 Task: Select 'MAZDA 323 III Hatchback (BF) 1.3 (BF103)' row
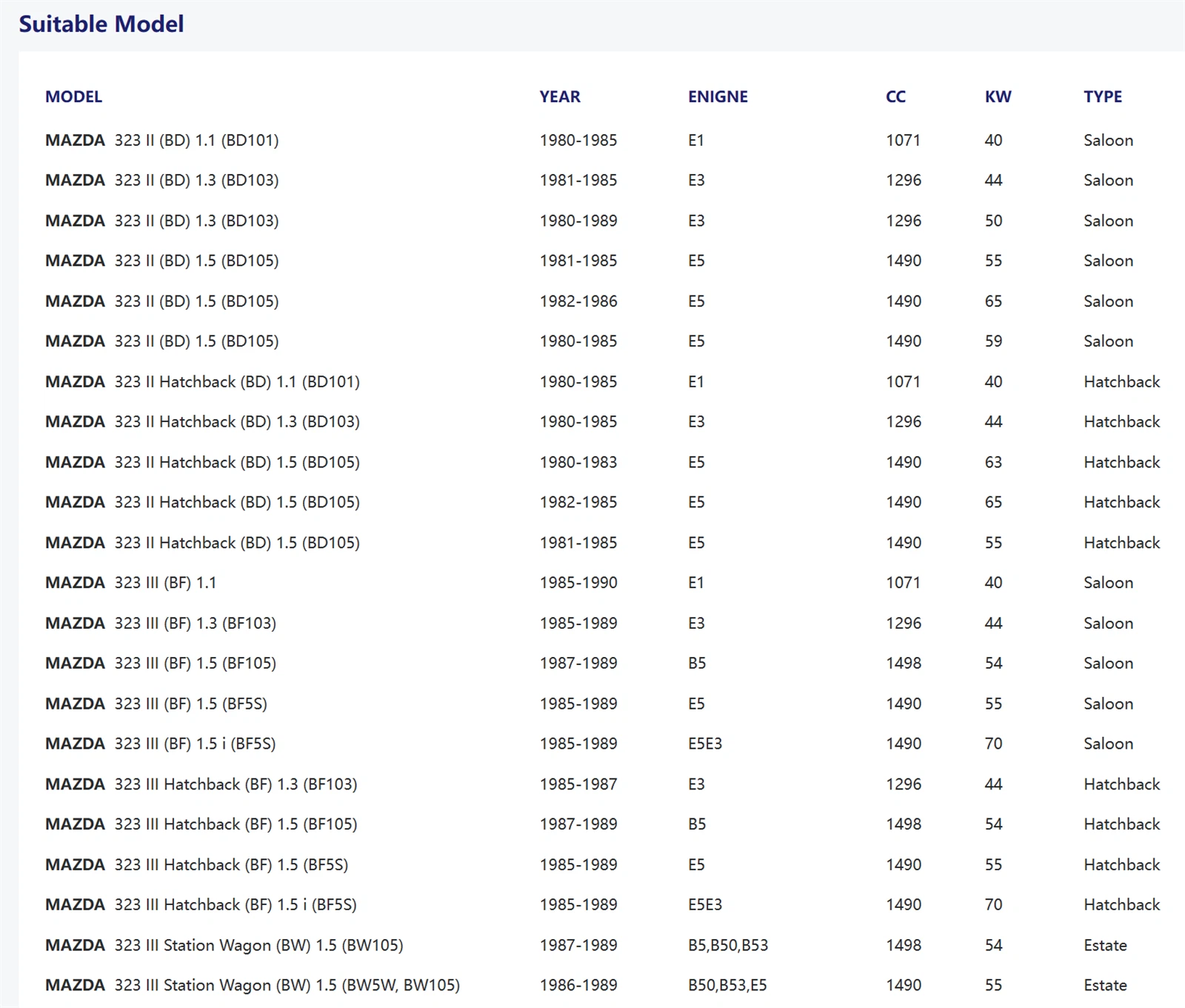point(603,784)
